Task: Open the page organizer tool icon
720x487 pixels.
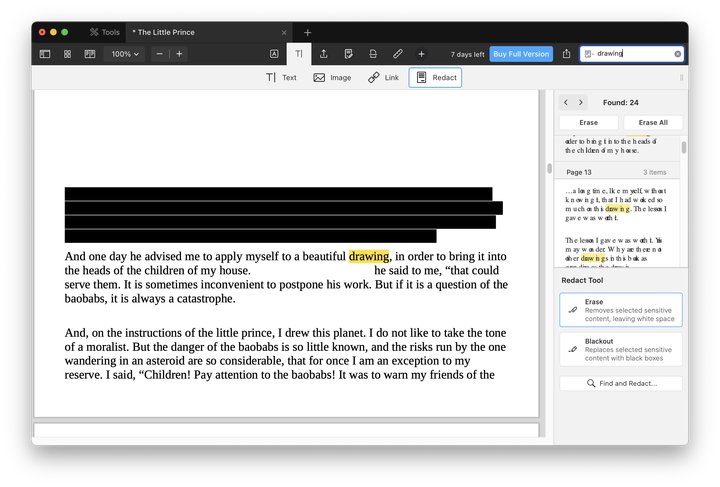Action: click(373, 54)
